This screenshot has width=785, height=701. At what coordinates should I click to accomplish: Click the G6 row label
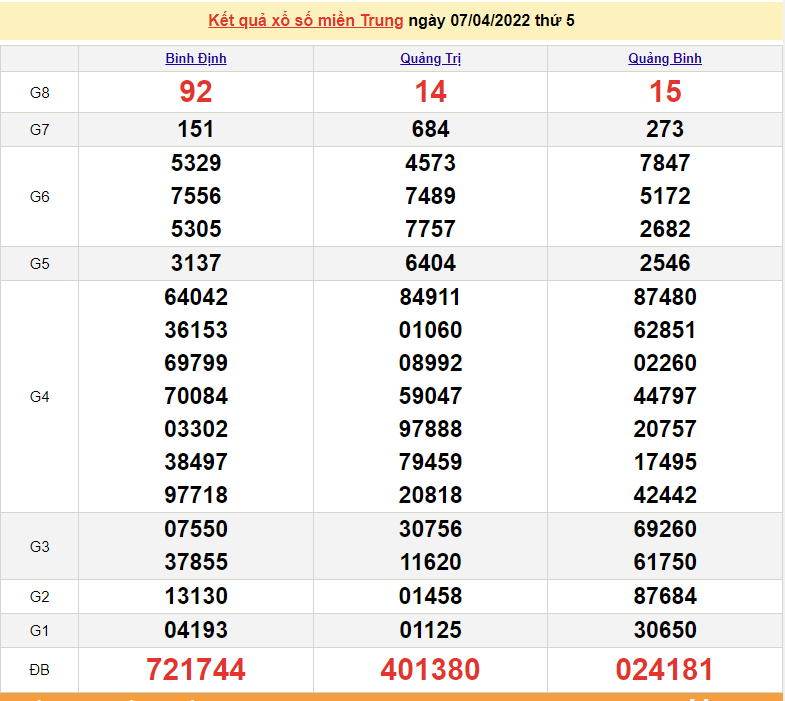point(39,197)
